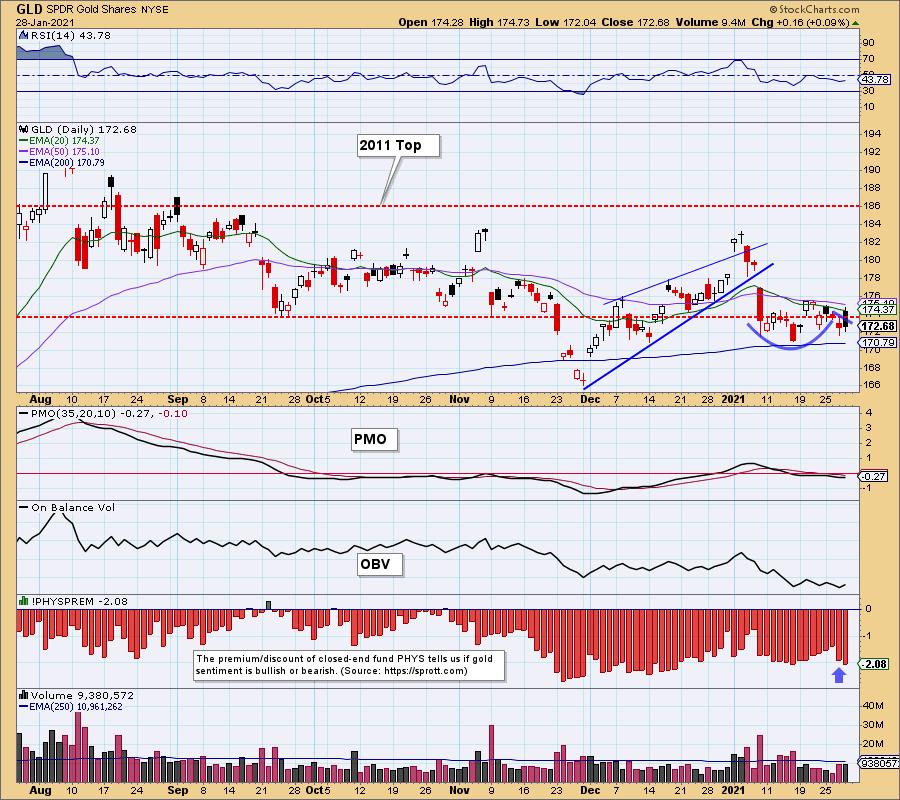The width and height of the screenshot is (900, 800).
Task: Select the EMA(20) 174.37 legend entry
Action: pyautogui.click(x=59, y=141)
